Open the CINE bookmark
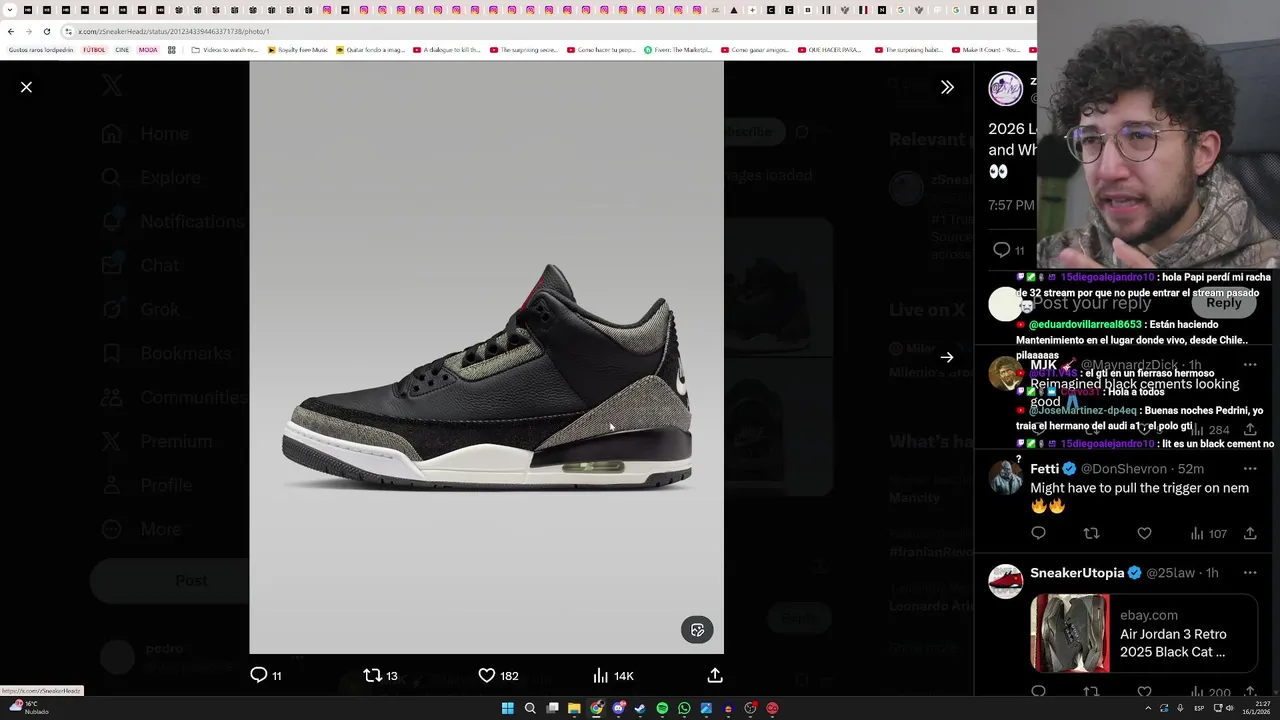The width and height of the screenshot is (1280, 720). tap(122, 50)
